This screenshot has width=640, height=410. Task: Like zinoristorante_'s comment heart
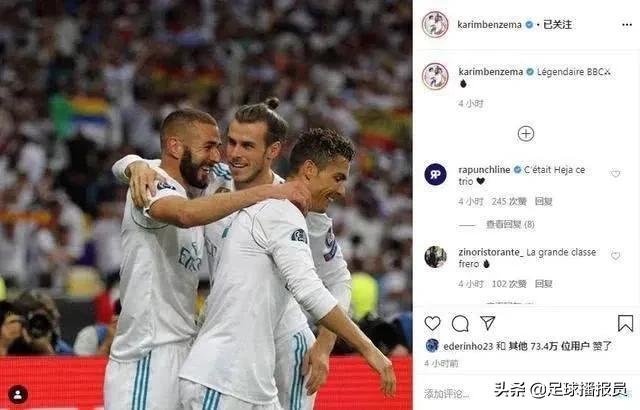point(616,256)
